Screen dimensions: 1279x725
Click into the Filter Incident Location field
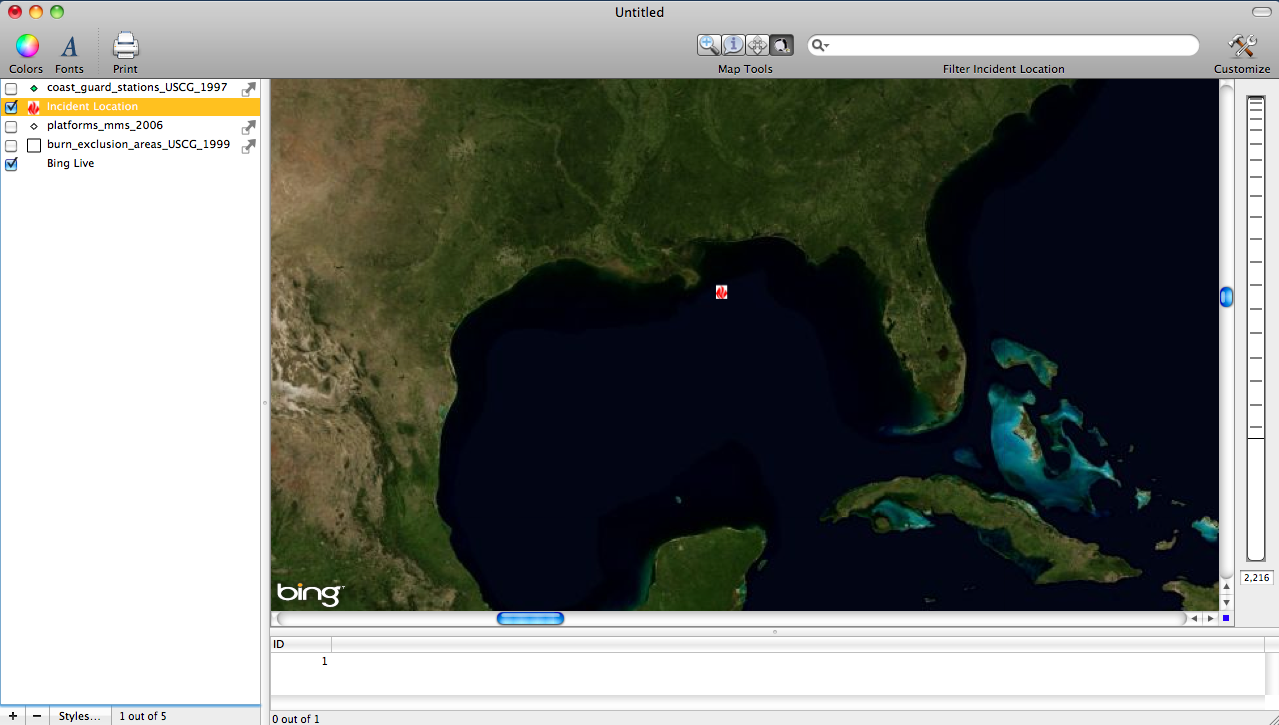[x=1010, y=46]
